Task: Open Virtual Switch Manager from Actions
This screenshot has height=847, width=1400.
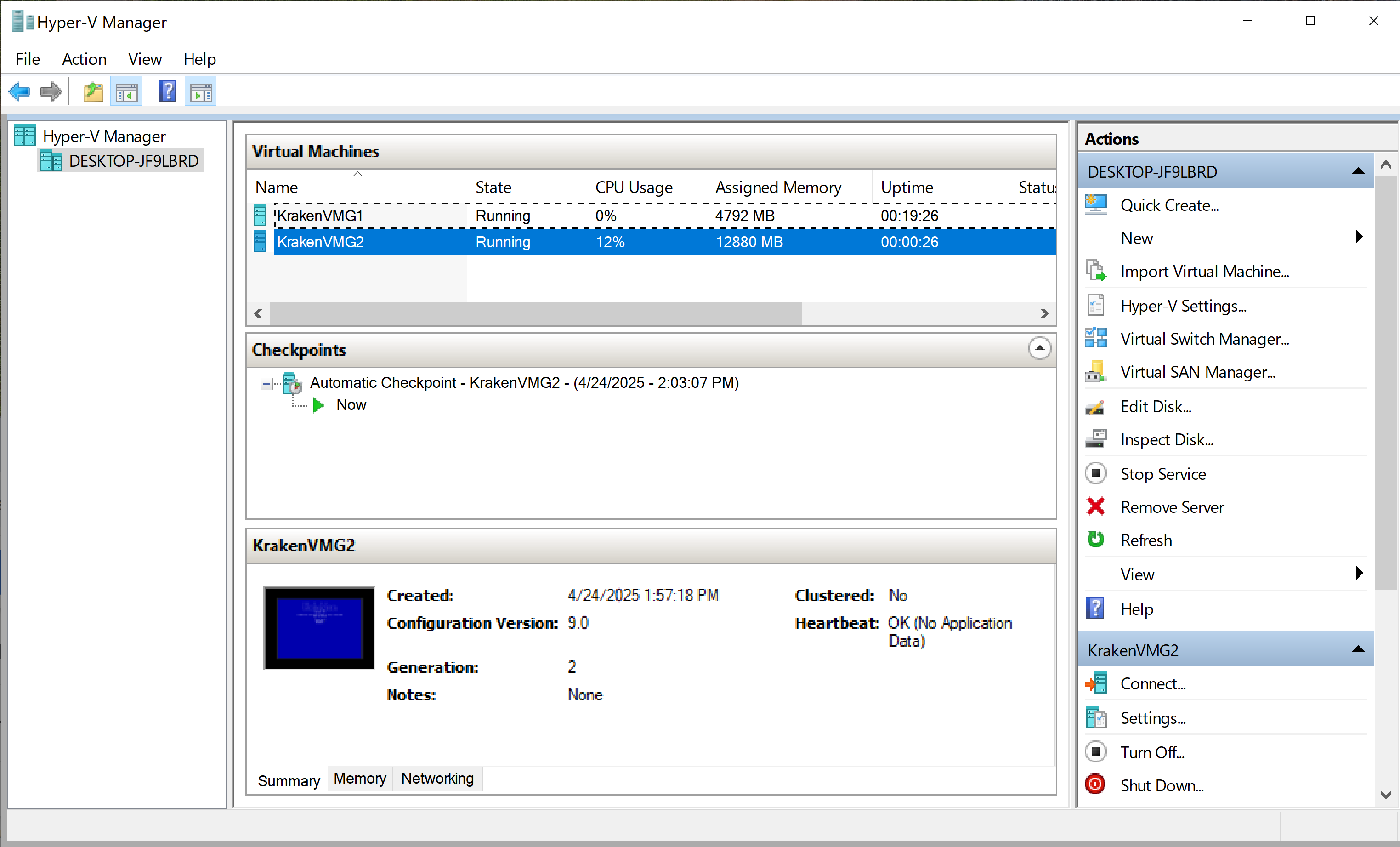Action: (1204, 339)
